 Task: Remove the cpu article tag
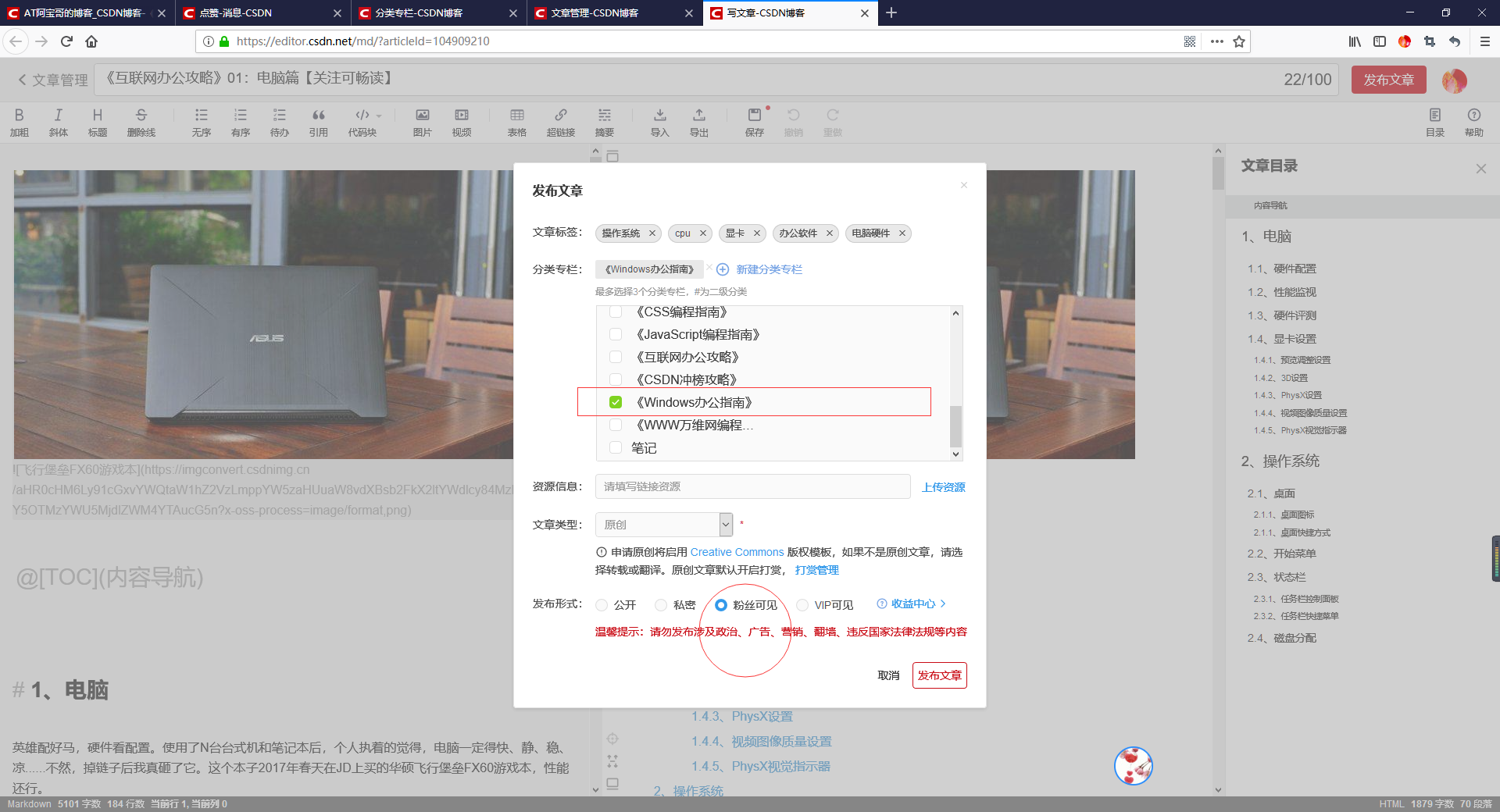point(703,233)
